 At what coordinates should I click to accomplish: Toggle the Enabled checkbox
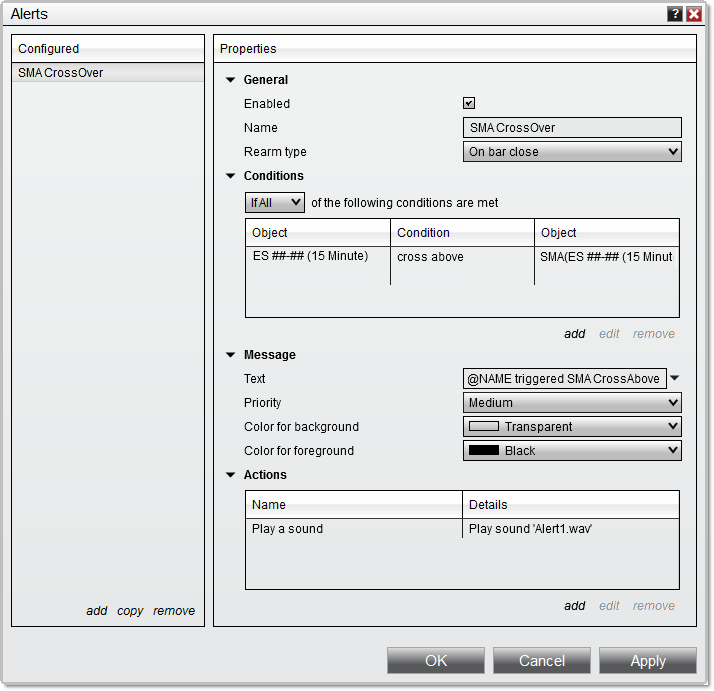[x=469, y=103]
